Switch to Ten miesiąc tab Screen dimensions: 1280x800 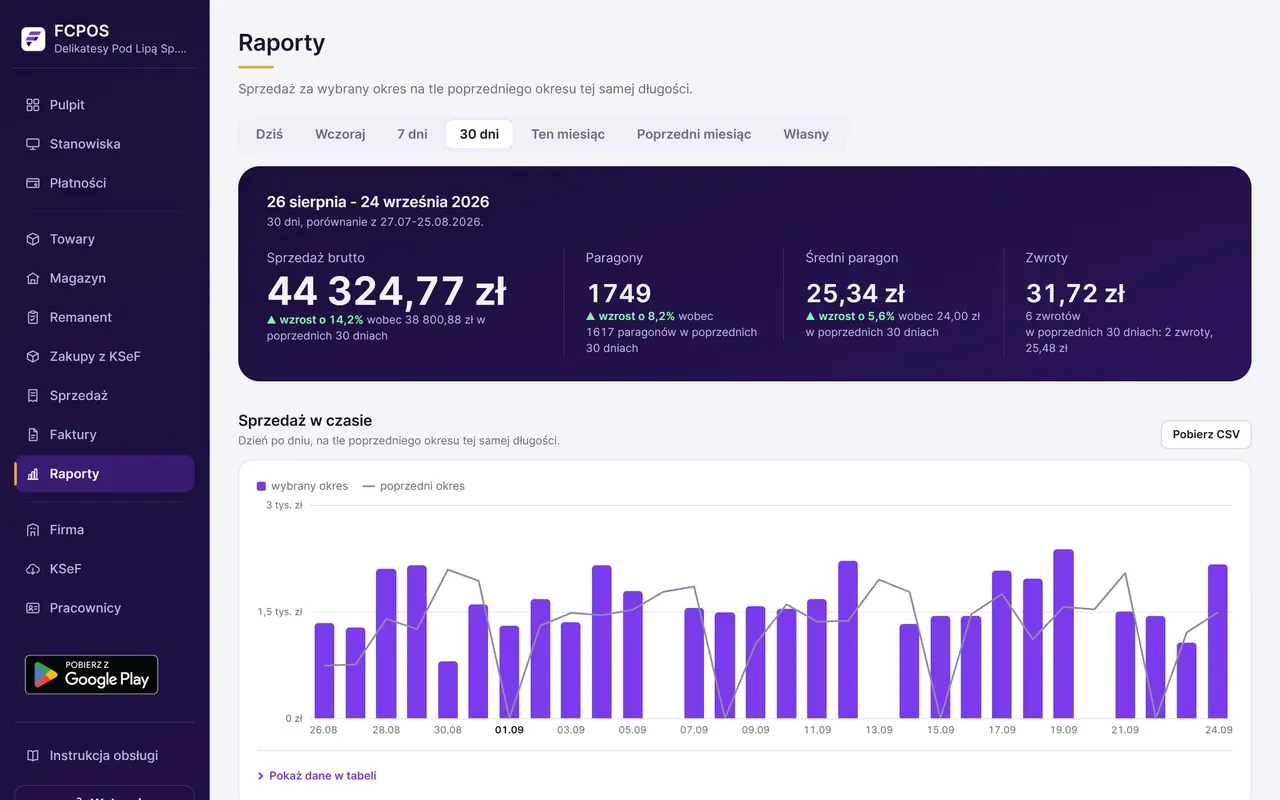coord(568,134)
